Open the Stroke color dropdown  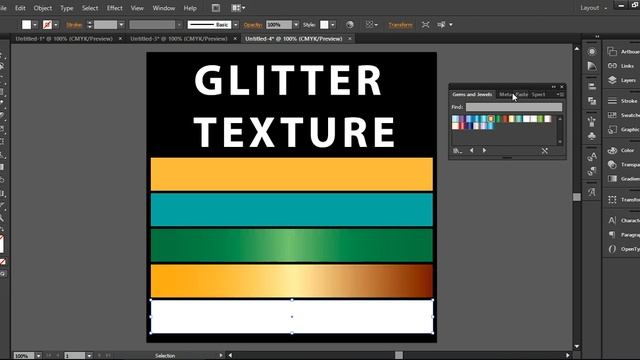click(56, 25)
